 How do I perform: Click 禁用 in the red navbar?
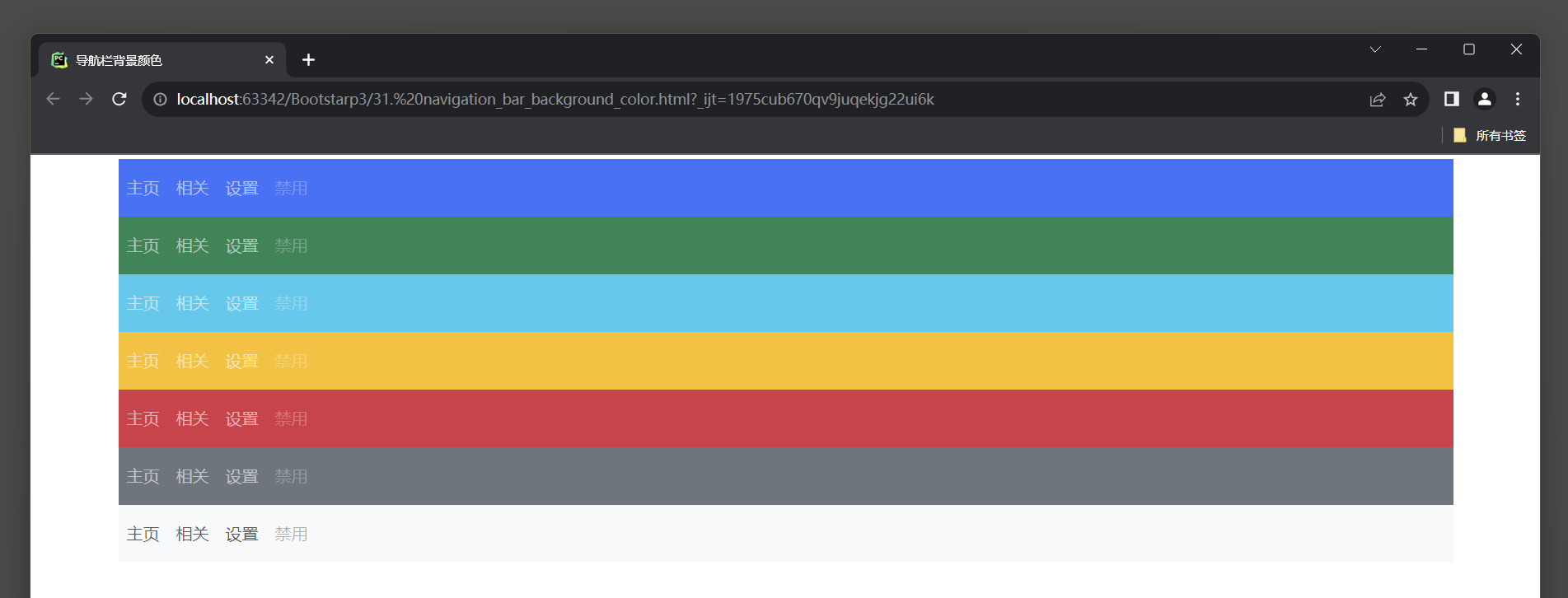pyautogui.click(x=291, y=419)
